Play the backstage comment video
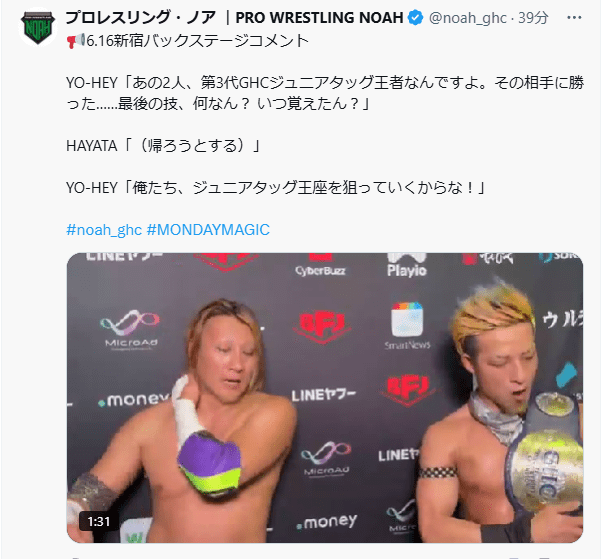 pos(325,397)
